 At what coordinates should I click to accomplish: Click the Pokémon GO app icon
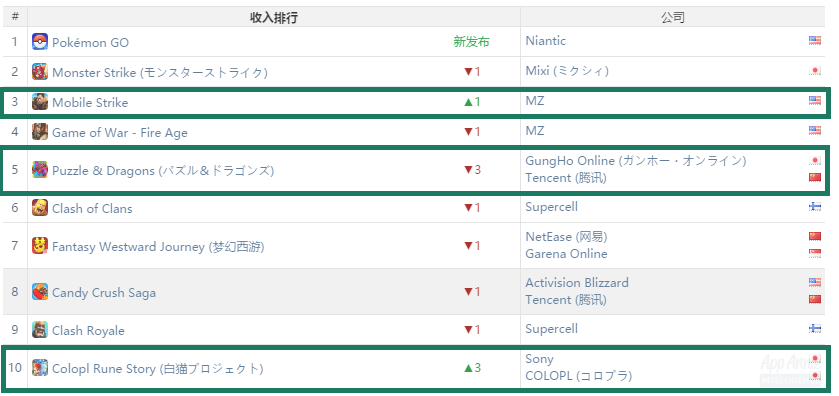coord(40,42)
